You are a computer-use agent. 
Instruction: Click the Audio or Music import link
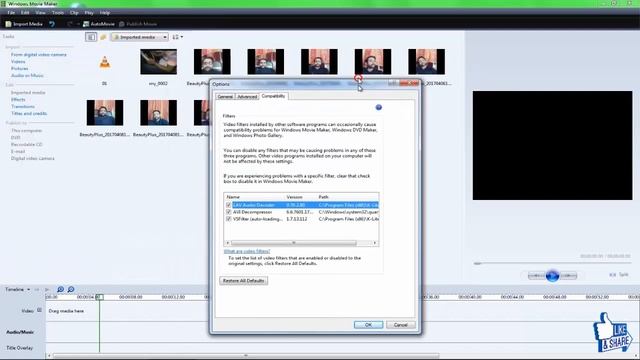(x=27, y=76)
